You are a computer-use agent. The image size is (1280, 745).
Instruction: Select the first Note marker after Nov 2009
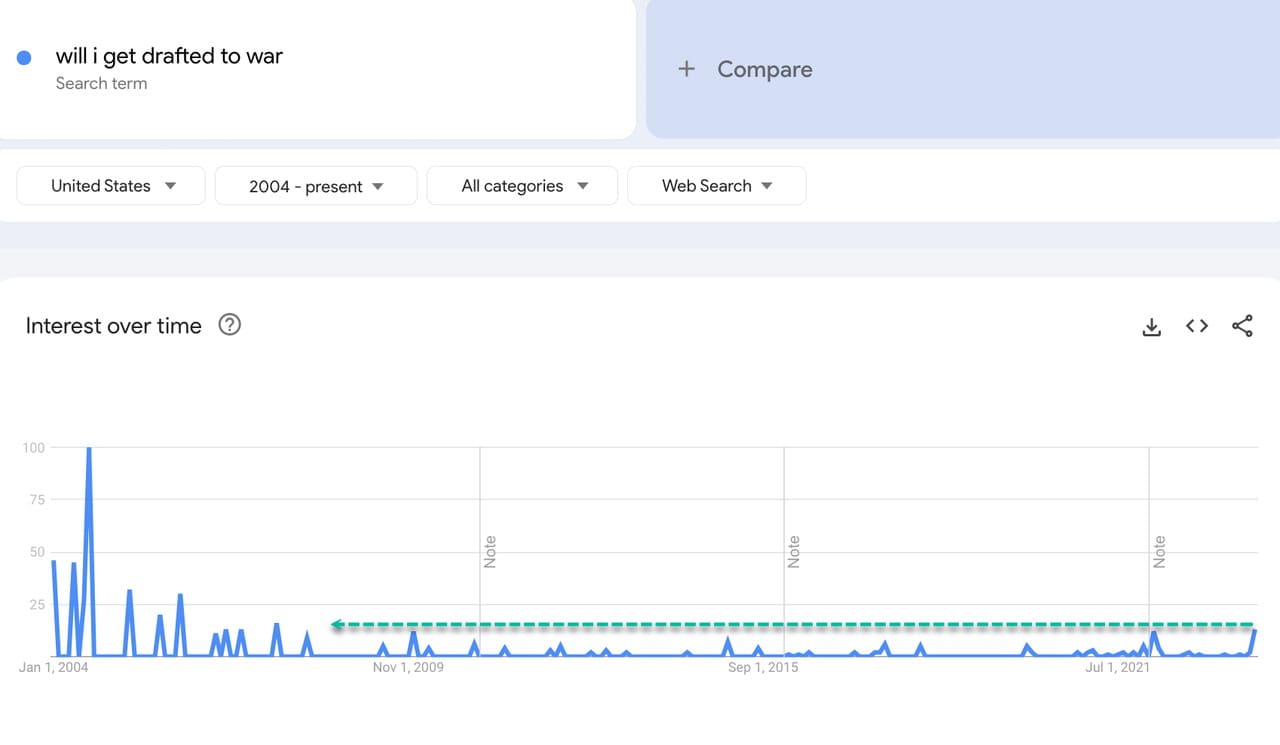490,552
